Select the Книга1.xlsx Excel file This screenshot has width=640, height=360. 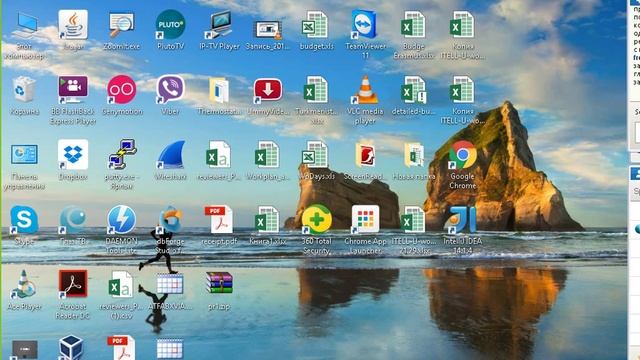click(x=268, y=220)
